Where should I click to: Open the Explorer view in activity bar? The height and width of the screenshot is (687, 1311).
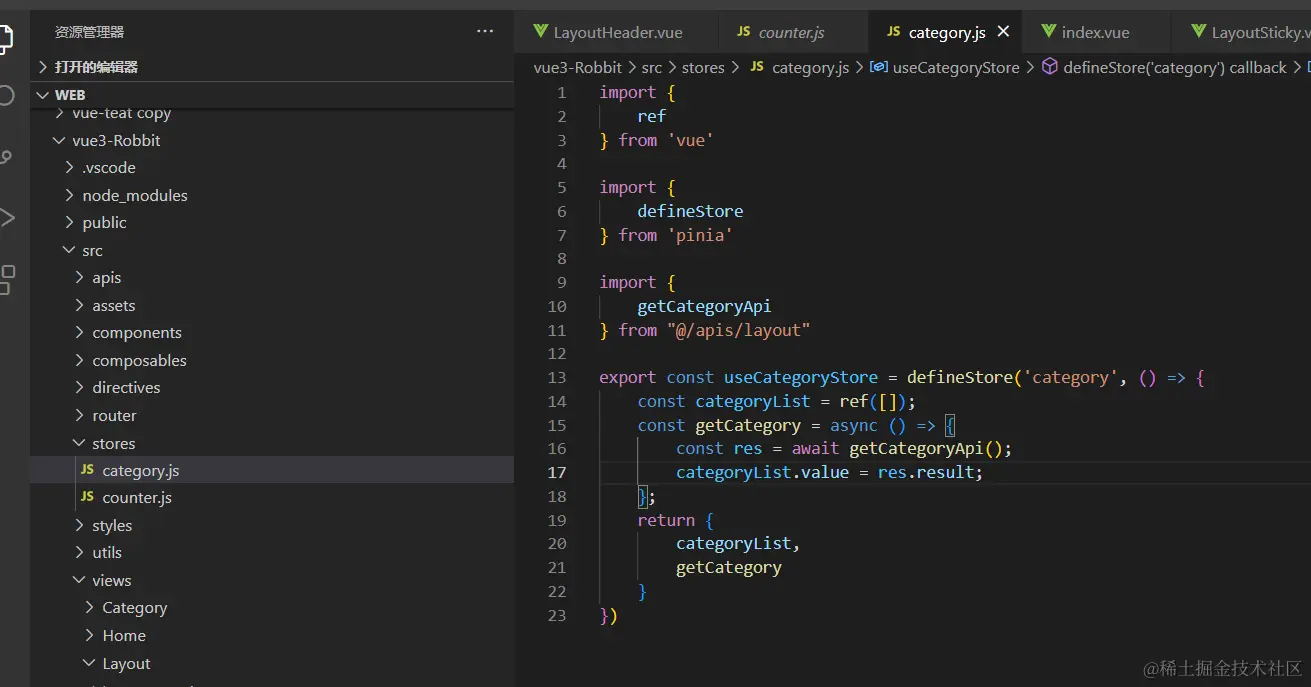(x=5, y=38)
